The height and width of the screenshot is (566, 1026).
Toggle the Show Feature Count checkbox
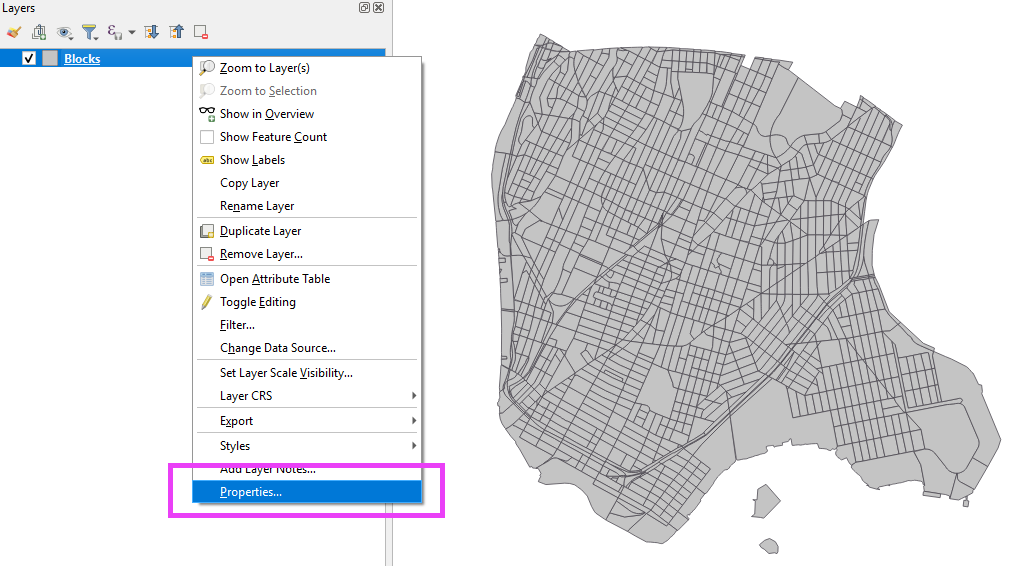207,137
